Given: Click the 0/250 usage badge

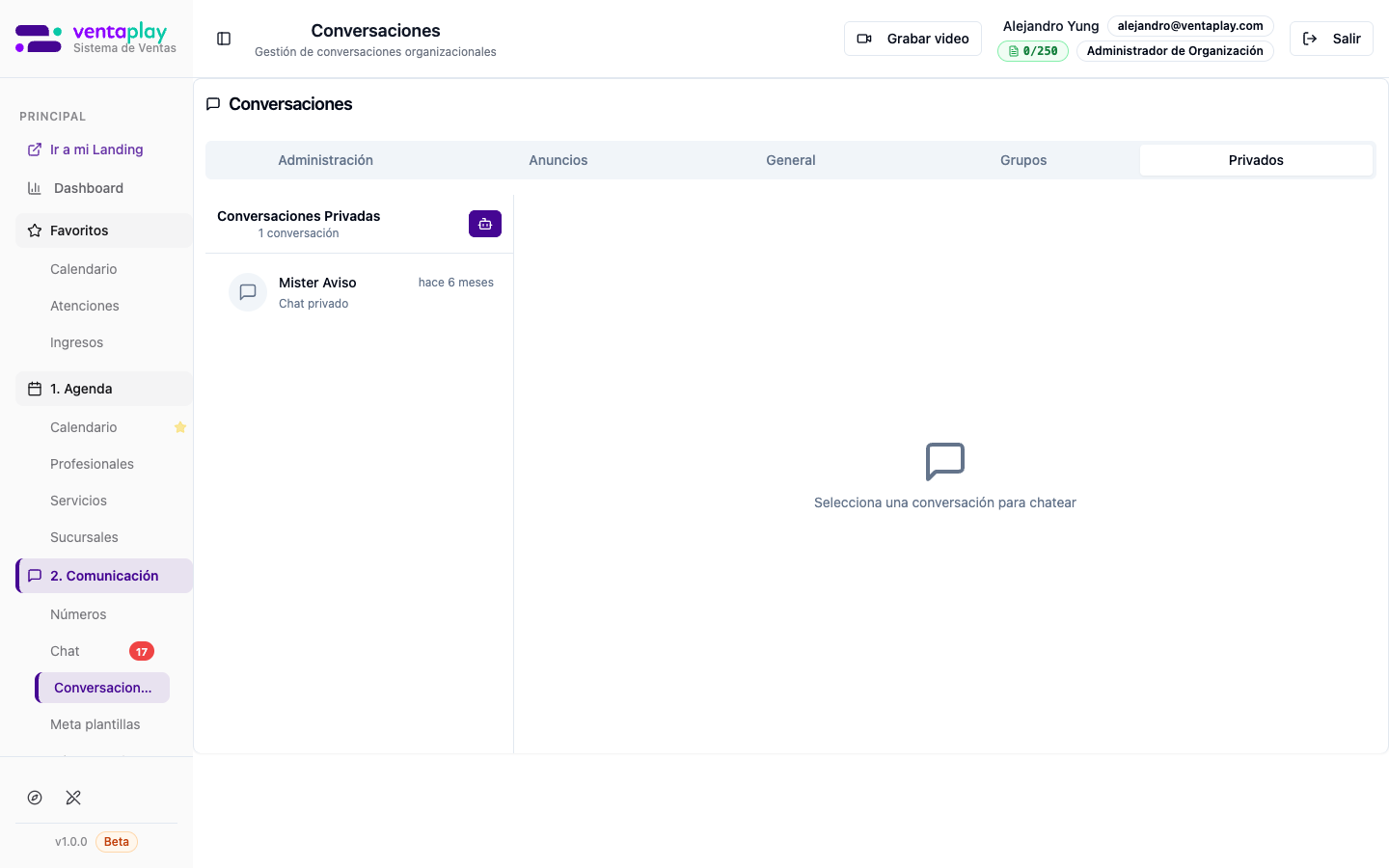Looking at the screenshot, I should [1033, 51].
